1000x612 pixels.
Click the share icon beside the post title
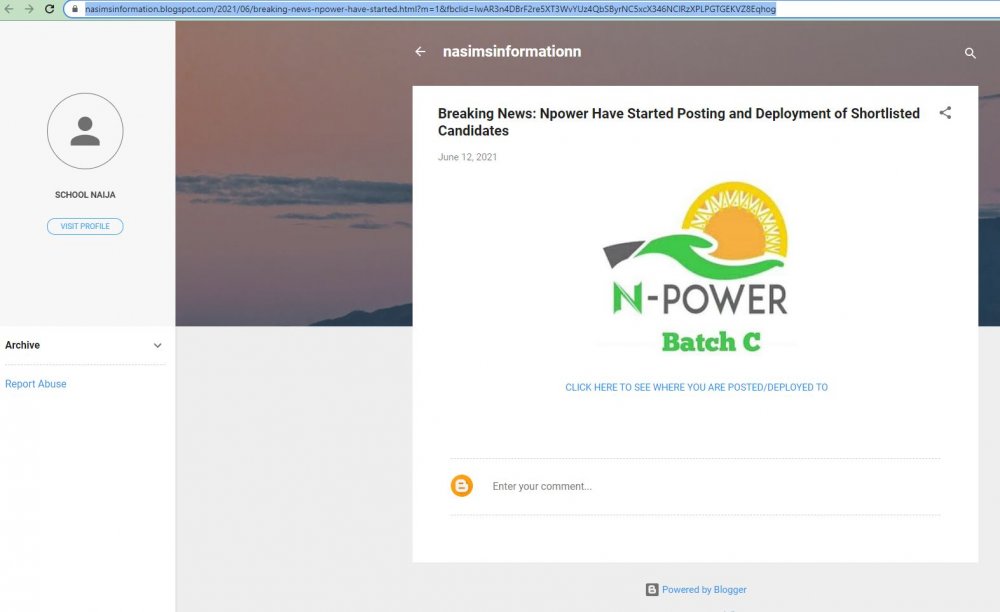click(945, 113)
